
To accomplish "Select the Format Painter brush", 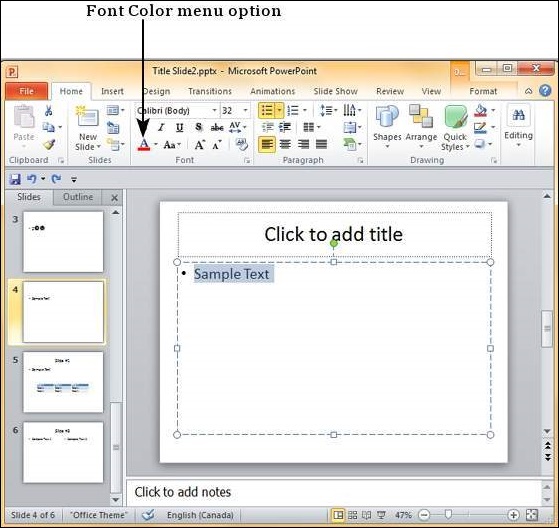I will coord(50,144).
